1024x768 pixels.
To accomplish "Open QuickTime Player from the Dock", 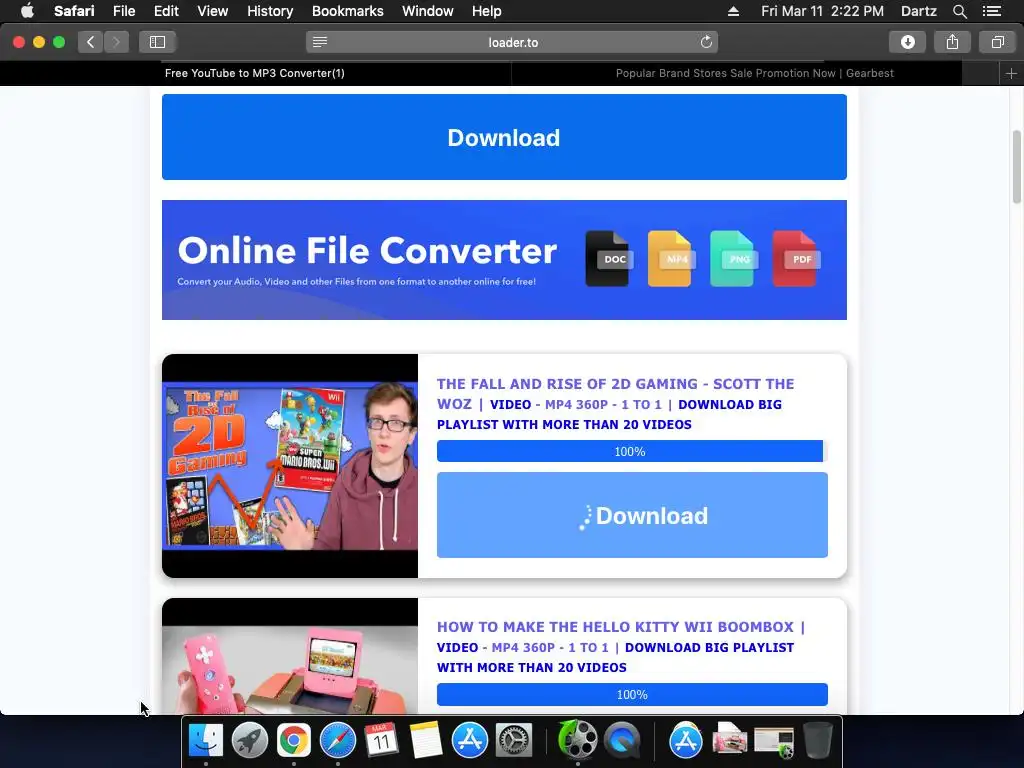I will point(622,740).
